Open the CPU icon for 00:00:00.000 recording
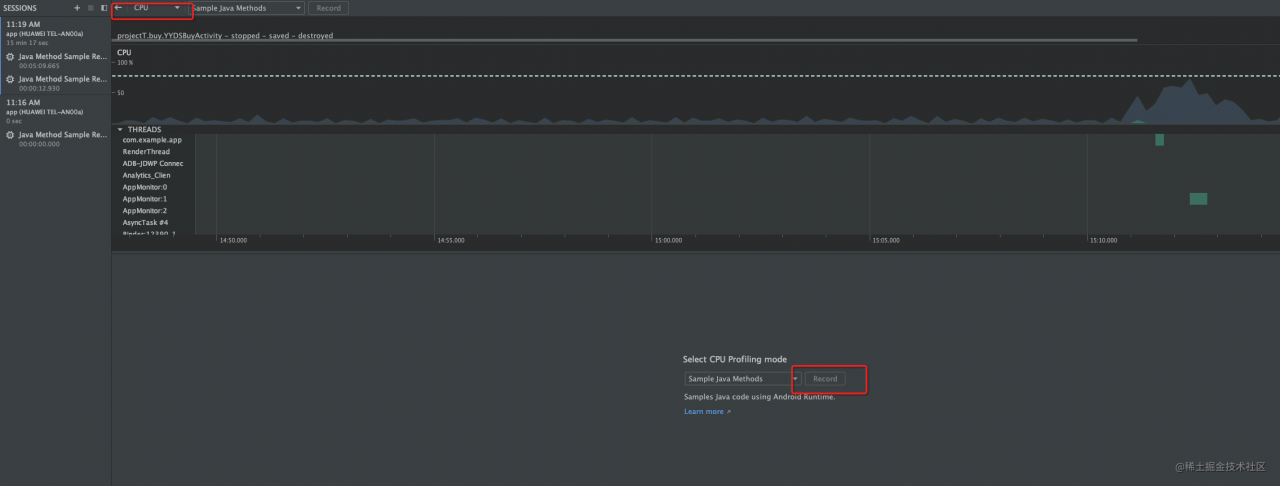The image size is (1280, 486). (11, 135)
